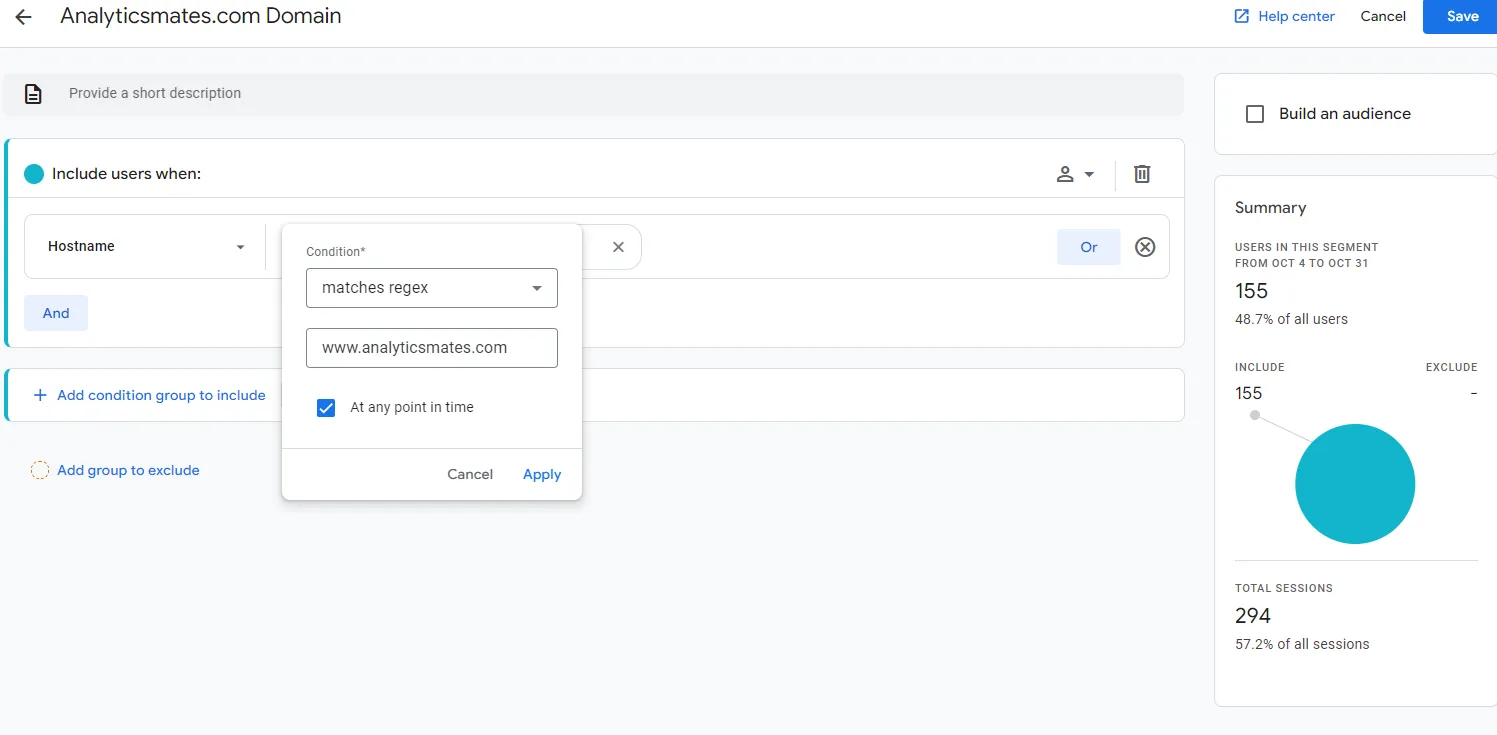The image size is (1497, 735).
Task: Delete condition group with trash icon
Action: pos(1142,174)
